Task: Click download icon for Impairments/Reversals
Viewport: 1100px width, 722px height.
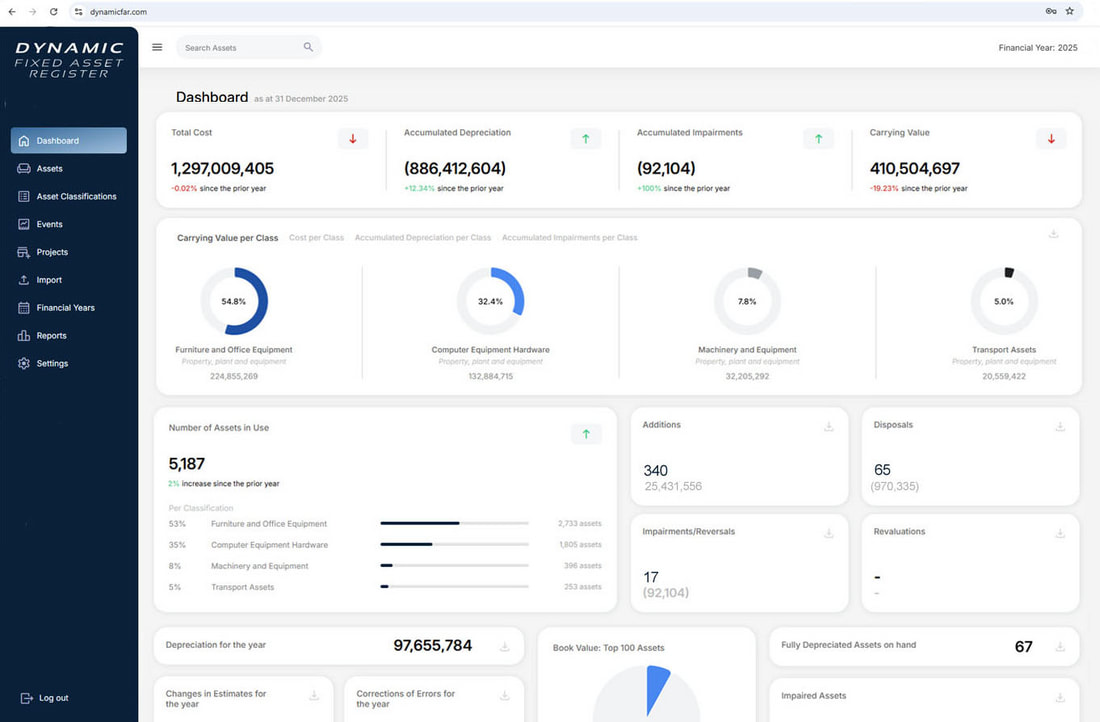Action: [x=828, y=534]
